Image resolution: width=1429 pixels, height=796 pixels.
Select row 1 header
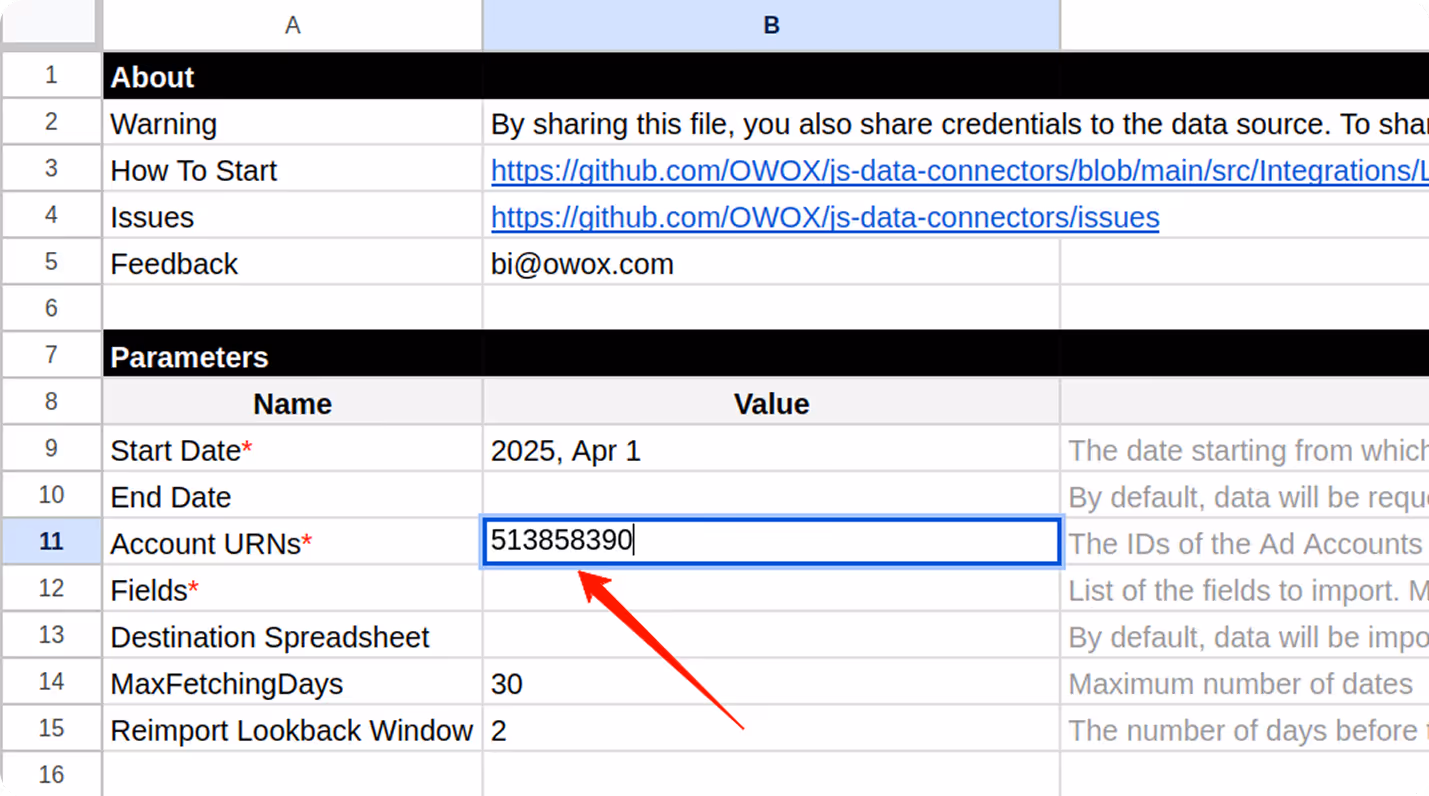pos(50,75)
